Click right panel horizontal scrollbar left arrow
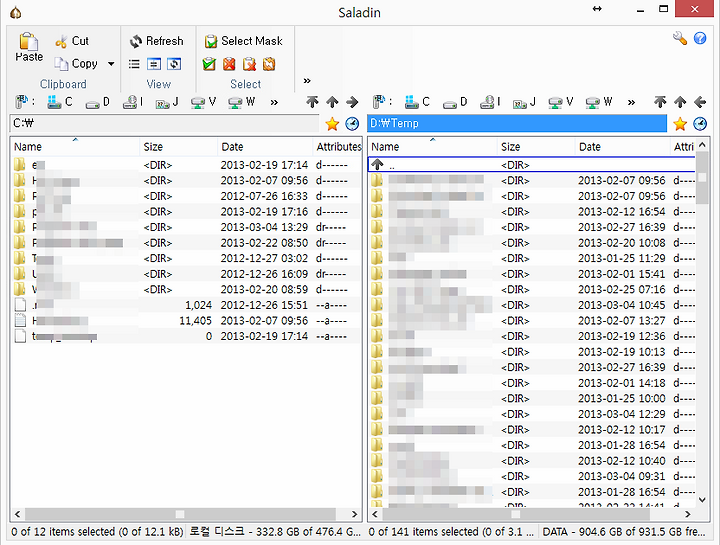The width and height of the screenshot is (720, 545). click(x=375, y=514)
